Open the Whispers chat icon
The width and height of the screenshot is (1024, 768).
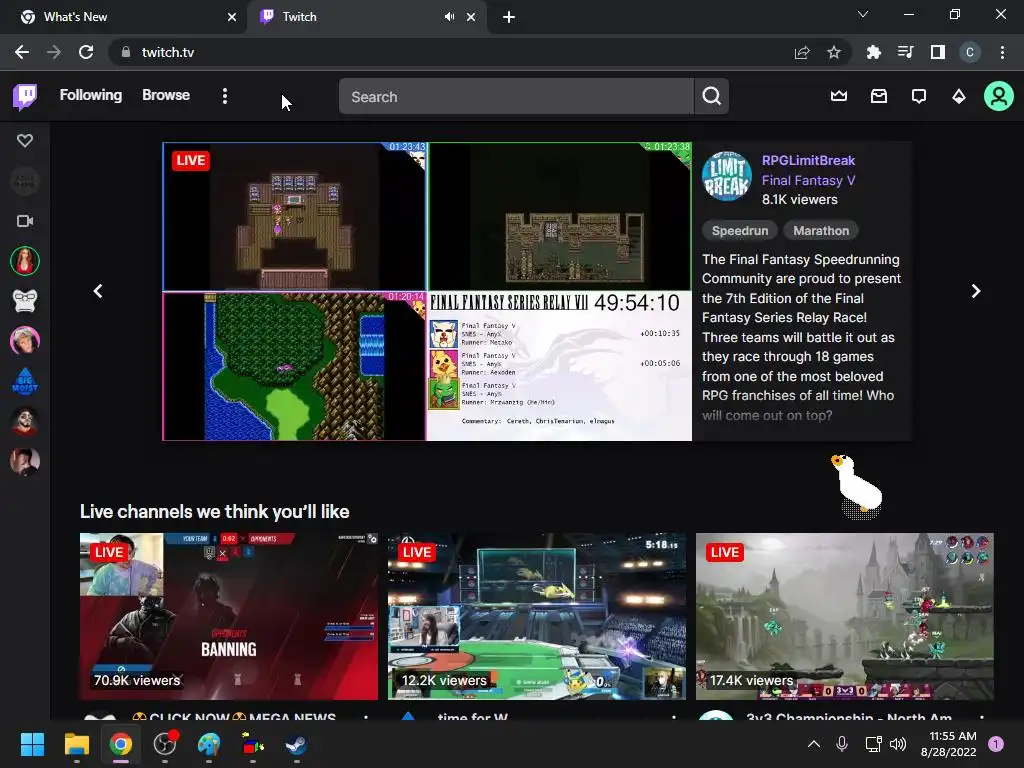(x=919, y=97)
